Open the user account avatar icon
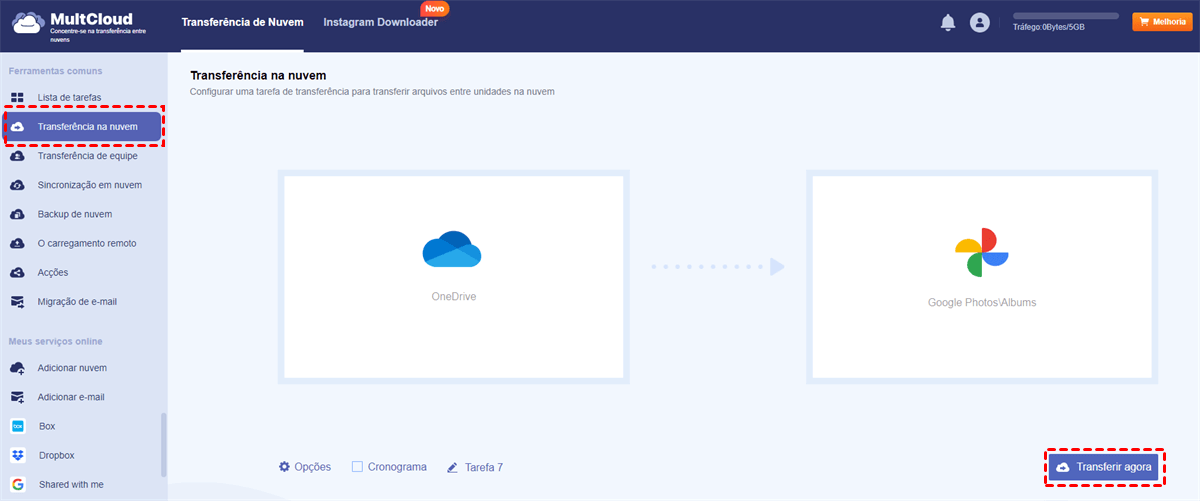Image resolution: width=1200 pixels, height=501 pixels. (x=980, y=23)
